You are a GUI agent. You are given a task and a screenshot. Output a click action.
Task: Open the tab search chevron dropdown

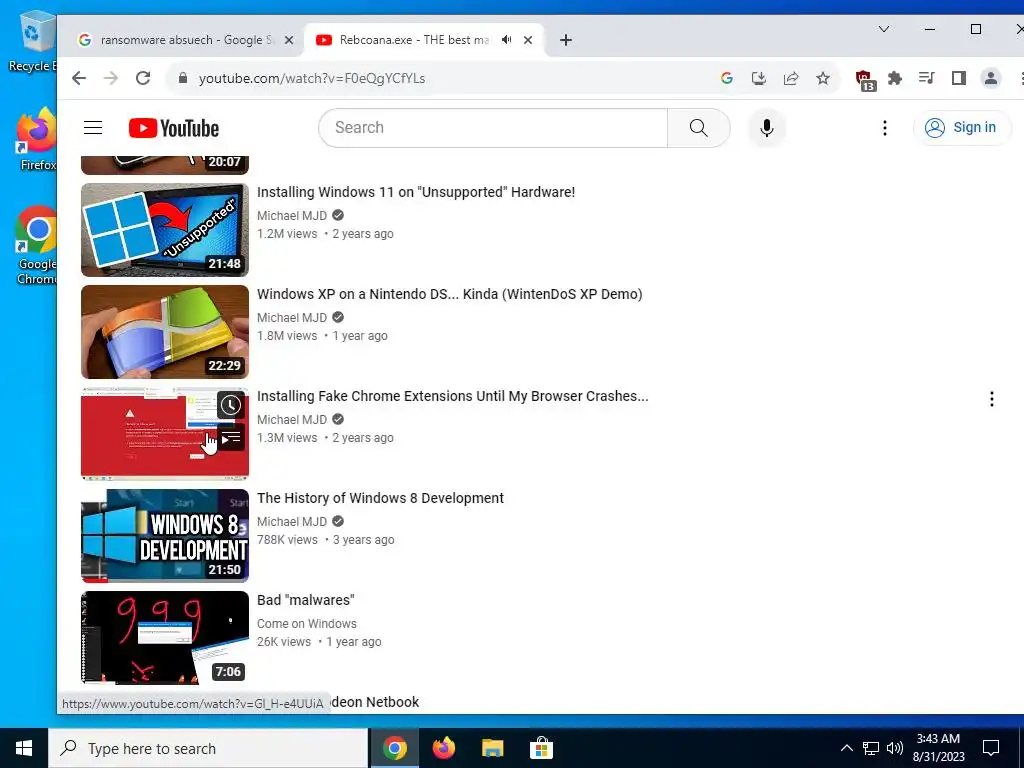884,29
